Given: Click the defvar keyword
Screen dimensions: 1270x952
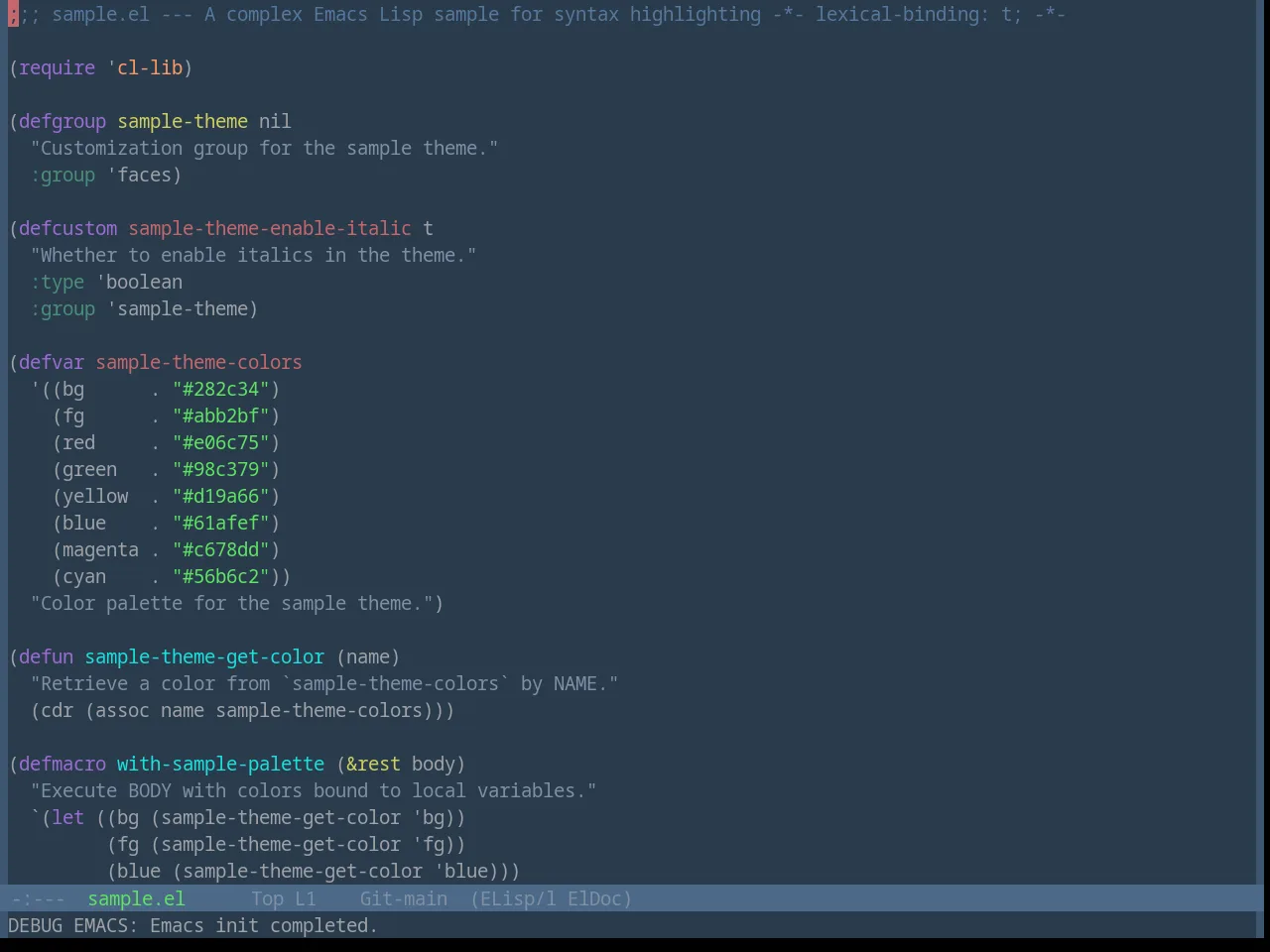Looking at the screenshot, I should [x=52, y=362].
